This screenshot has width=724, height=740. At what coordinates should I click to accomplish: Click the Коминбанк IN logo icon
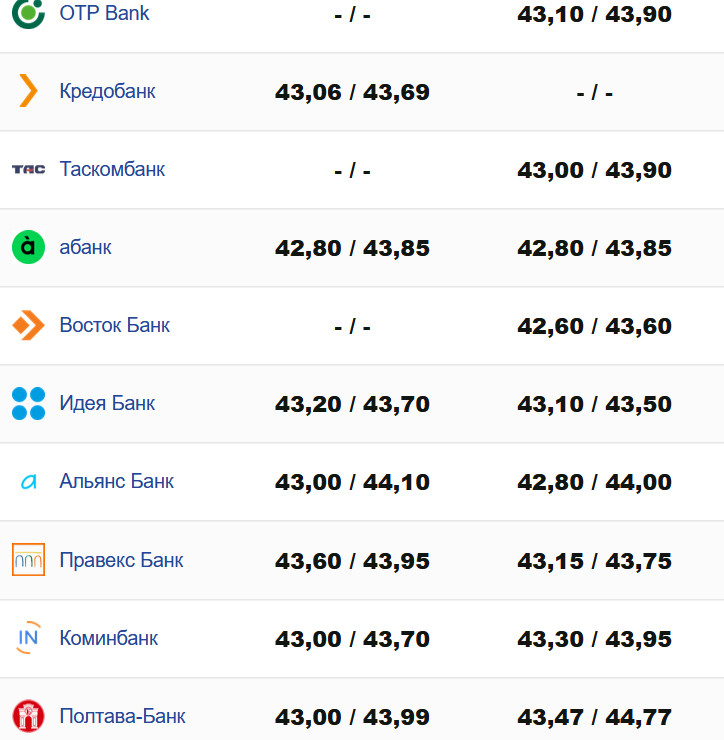coord(29,637)
